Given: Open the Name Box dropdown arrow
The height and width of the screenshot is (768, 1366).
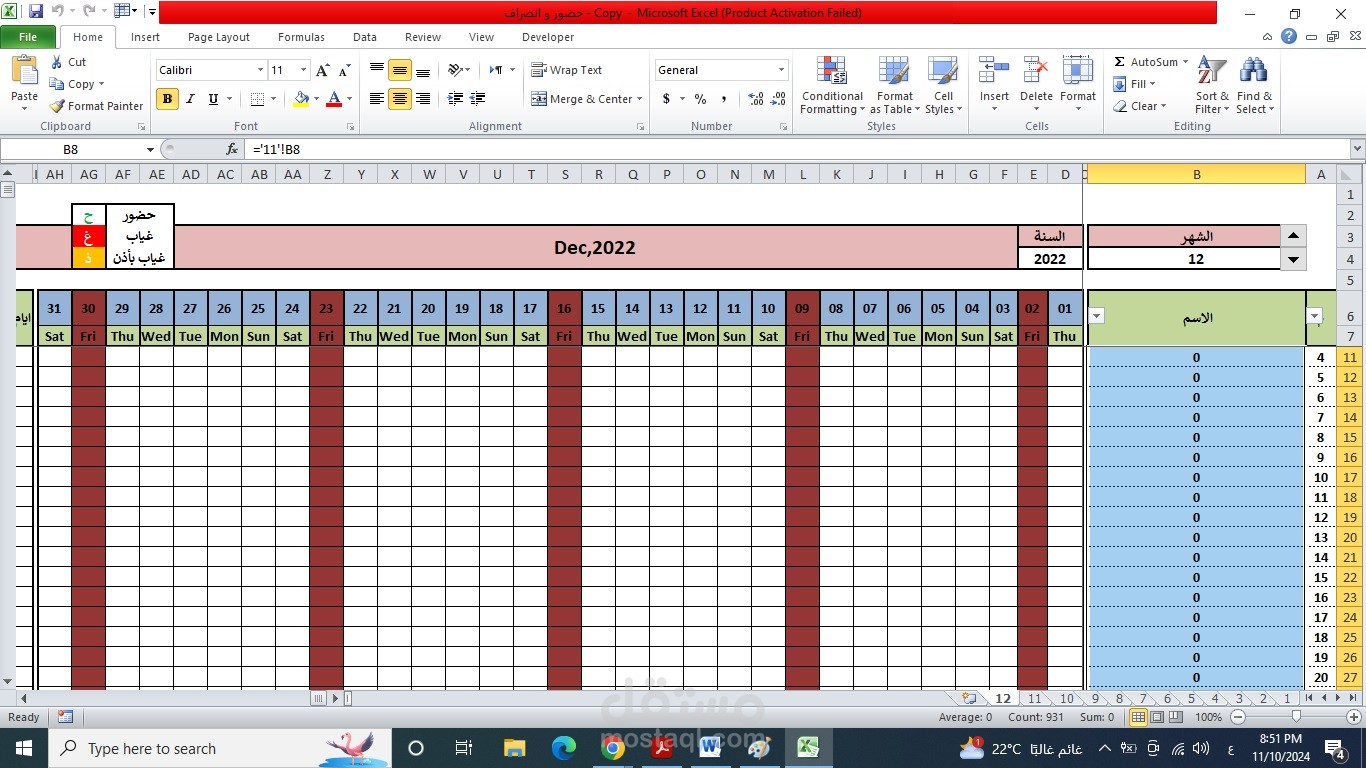Looking at the screenshot, I should point(150,149).
